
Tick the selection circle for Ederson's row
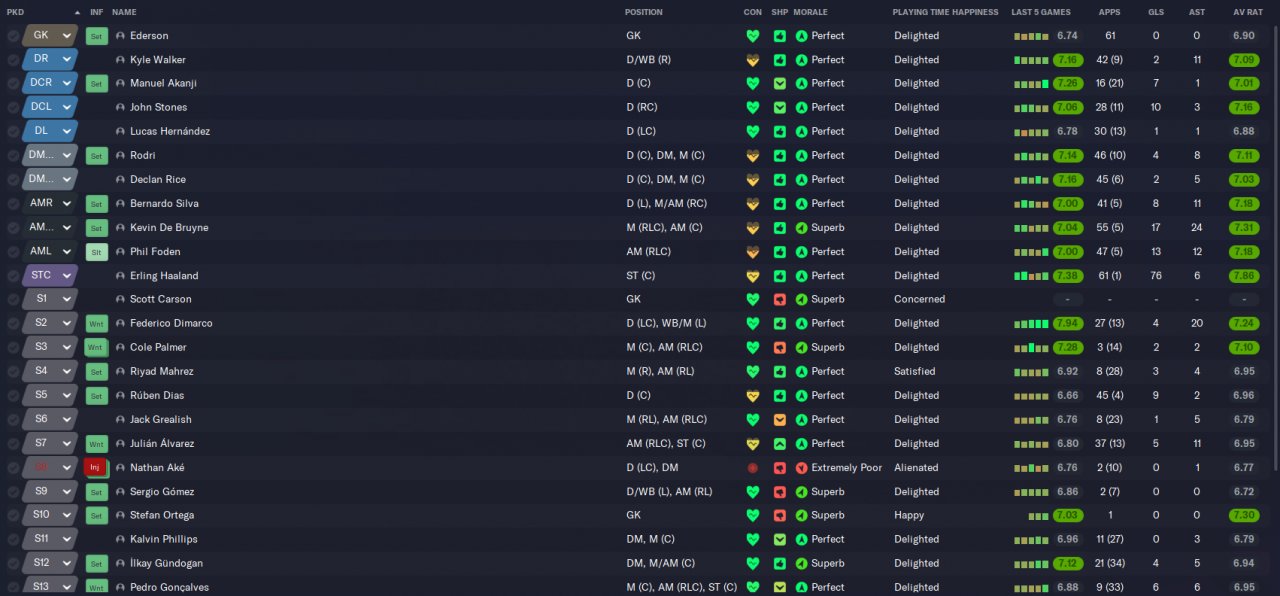click(x=13, y=36)
